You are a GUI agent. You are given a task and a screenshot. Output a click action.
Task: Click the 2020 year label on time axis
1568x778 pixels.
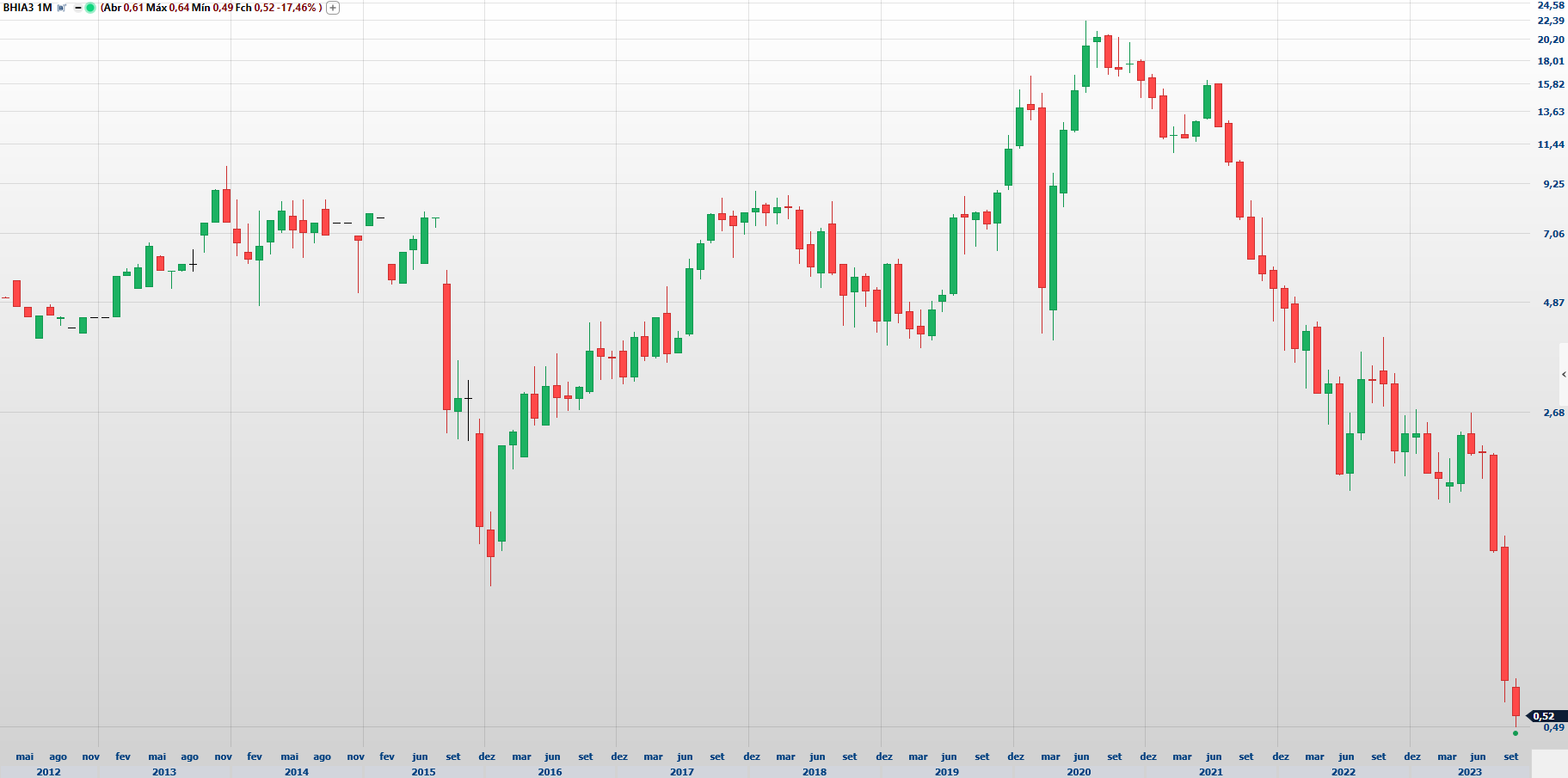(1079, 772)
